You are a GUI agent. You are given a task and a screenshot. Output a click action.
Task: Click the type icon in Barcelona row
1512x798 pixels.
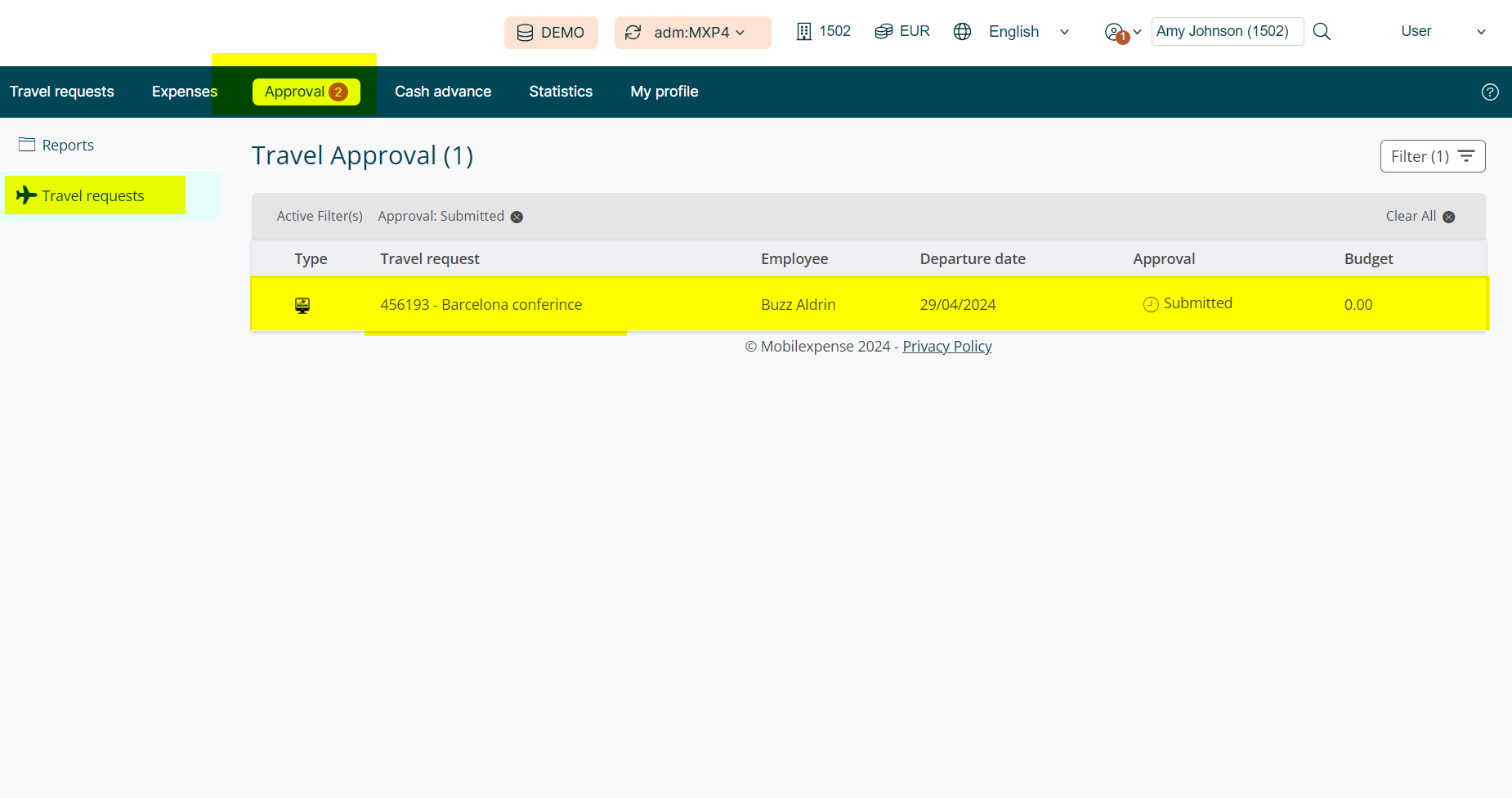point(302,305)
